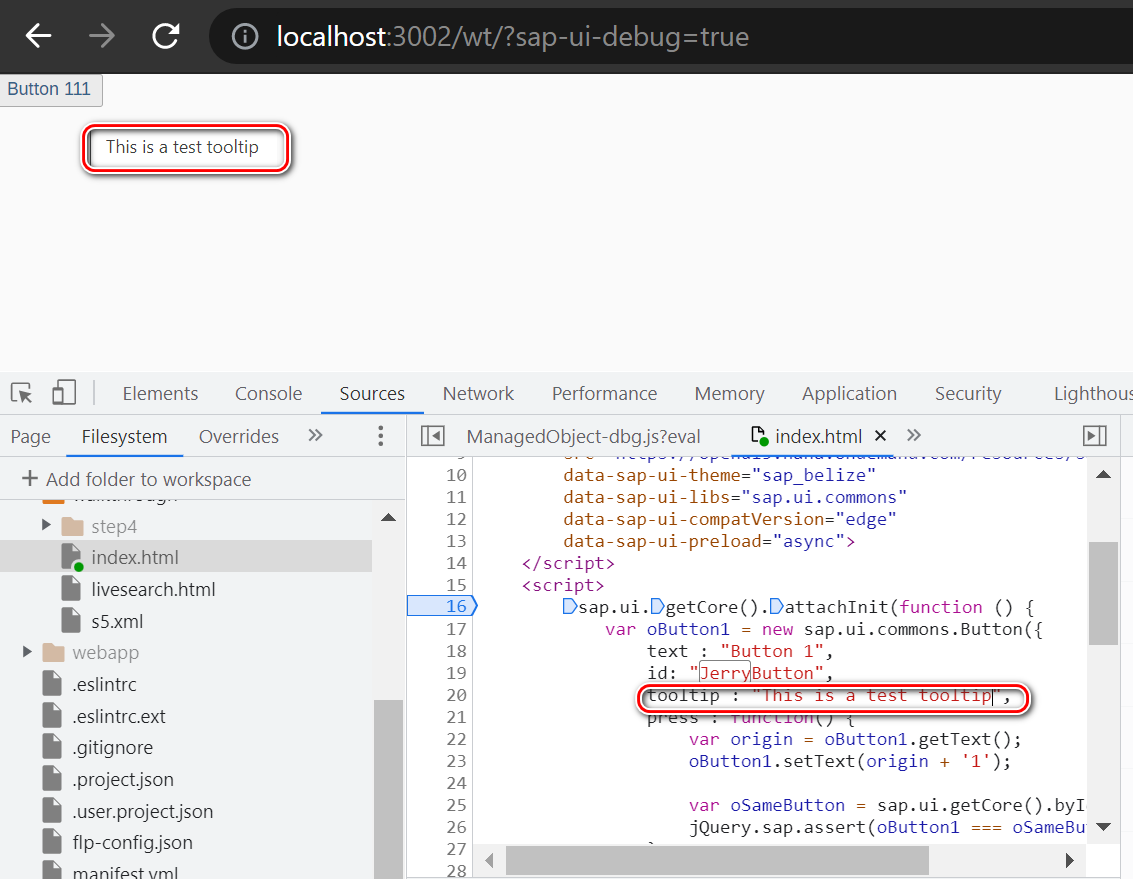The image size is (1133, 879).
Task: Click the code editor vertical scrollbar thumb
Action: click(1103, 593)
